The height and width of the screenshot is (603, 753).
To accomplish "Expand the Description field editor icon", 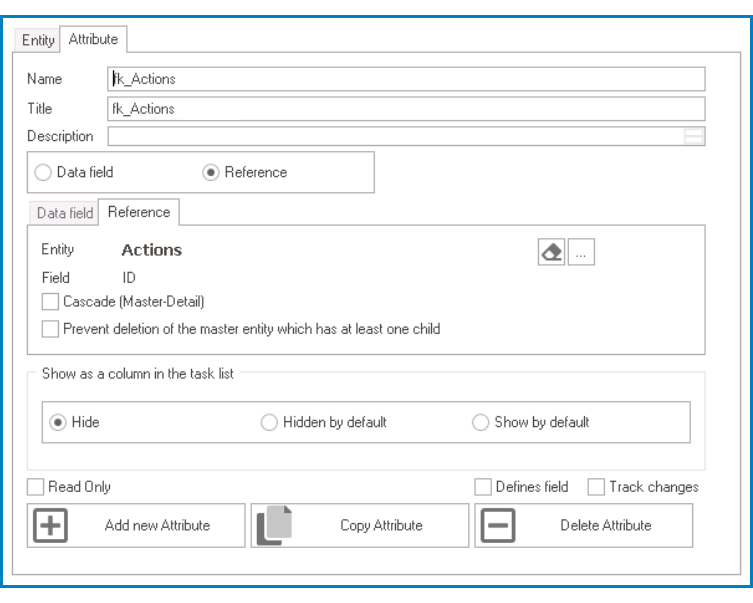I will [693, 136].
